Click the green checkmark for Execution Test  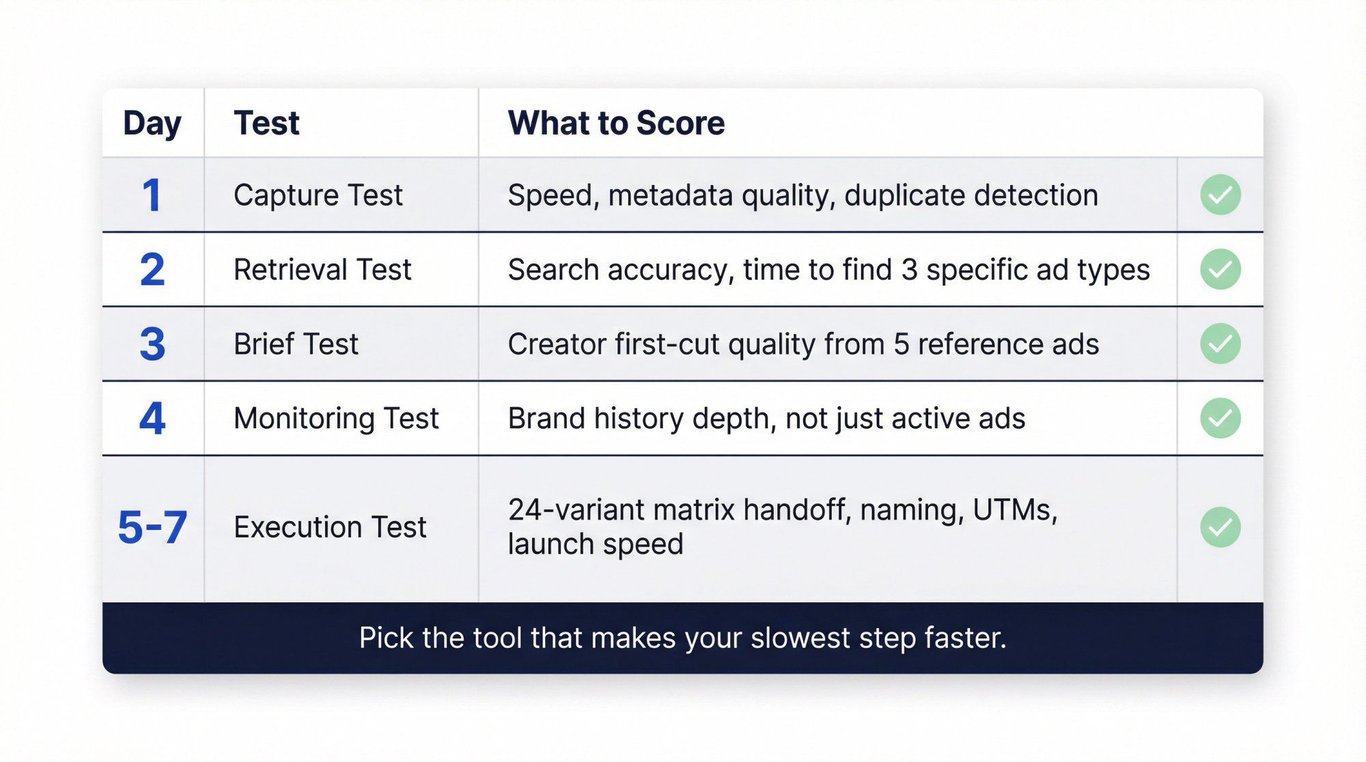tap(1220, 527)
